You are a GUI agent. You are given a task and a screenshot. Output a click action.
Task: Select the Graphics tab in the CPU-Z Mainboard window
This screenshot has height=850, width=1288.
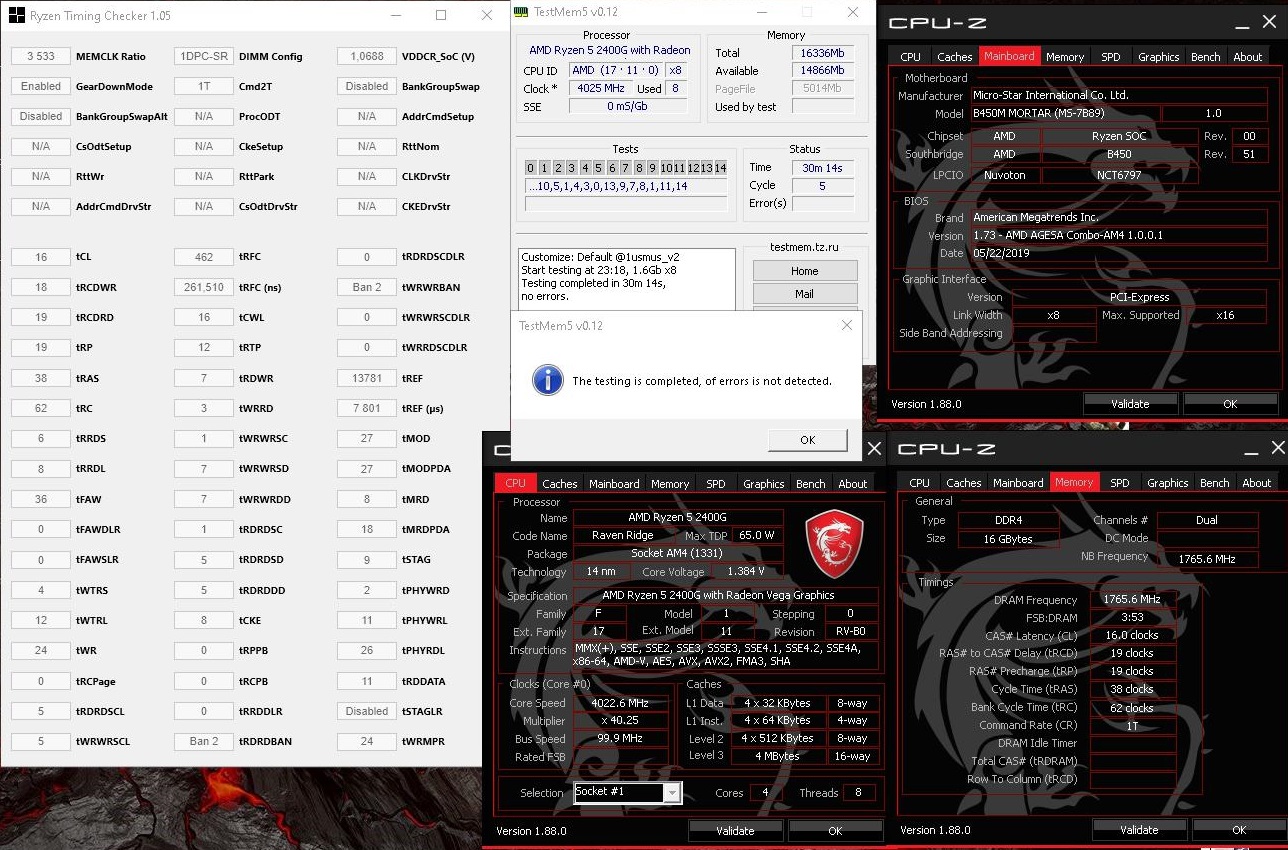tap(1158, 57)
